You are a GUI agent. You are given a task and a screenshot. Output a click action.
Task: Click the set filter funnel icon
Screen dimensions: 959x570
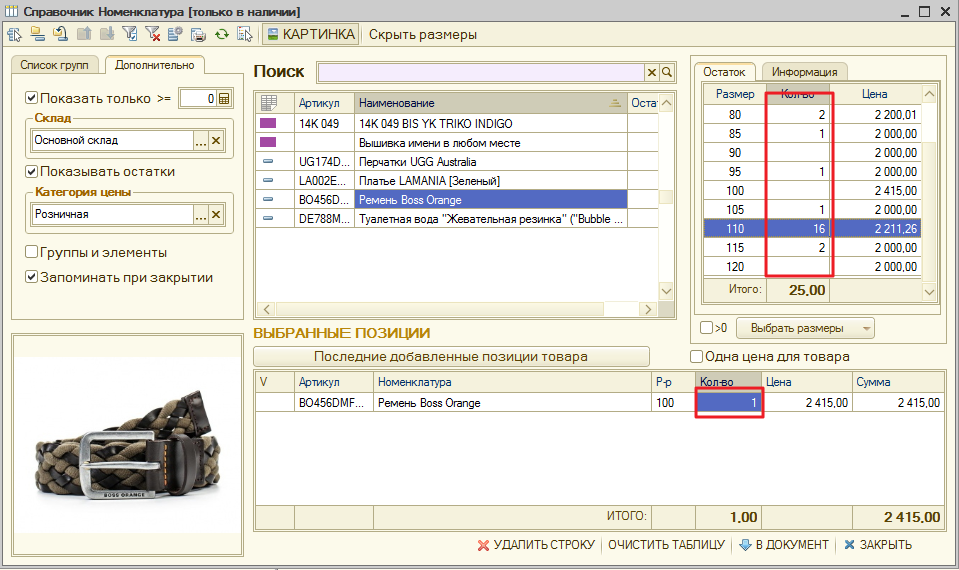click(130, 34)
